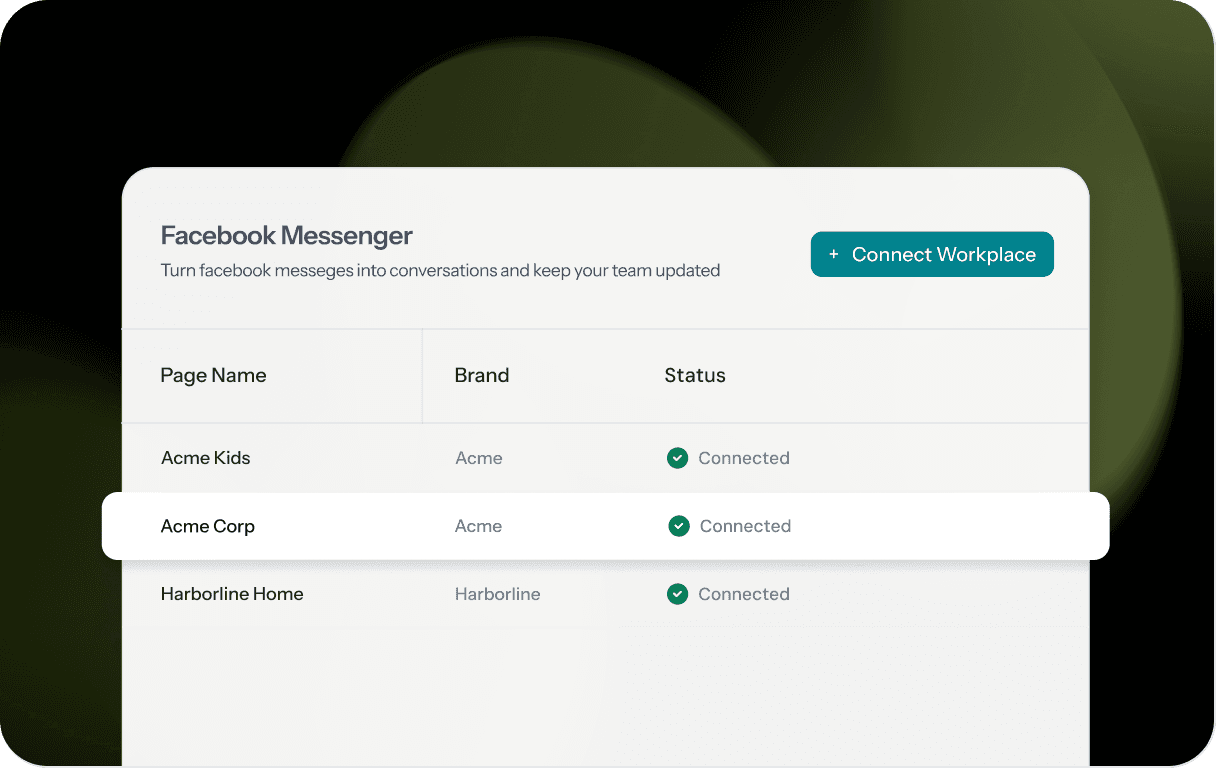
Task: Click the Brand column header
Action: point(482,376)
